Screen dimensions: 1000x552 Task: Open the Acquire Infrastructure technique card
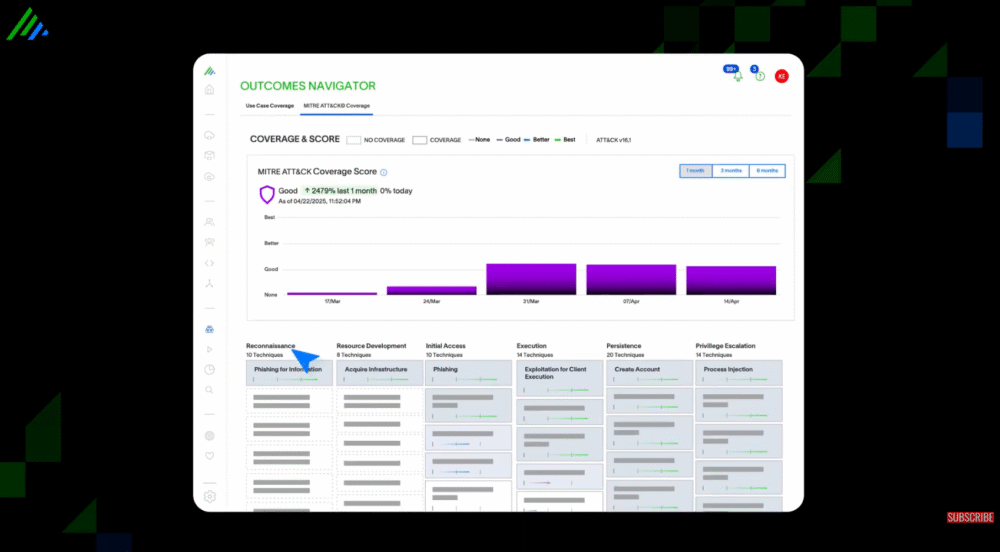pyautogui.click(x=379, y=373)
